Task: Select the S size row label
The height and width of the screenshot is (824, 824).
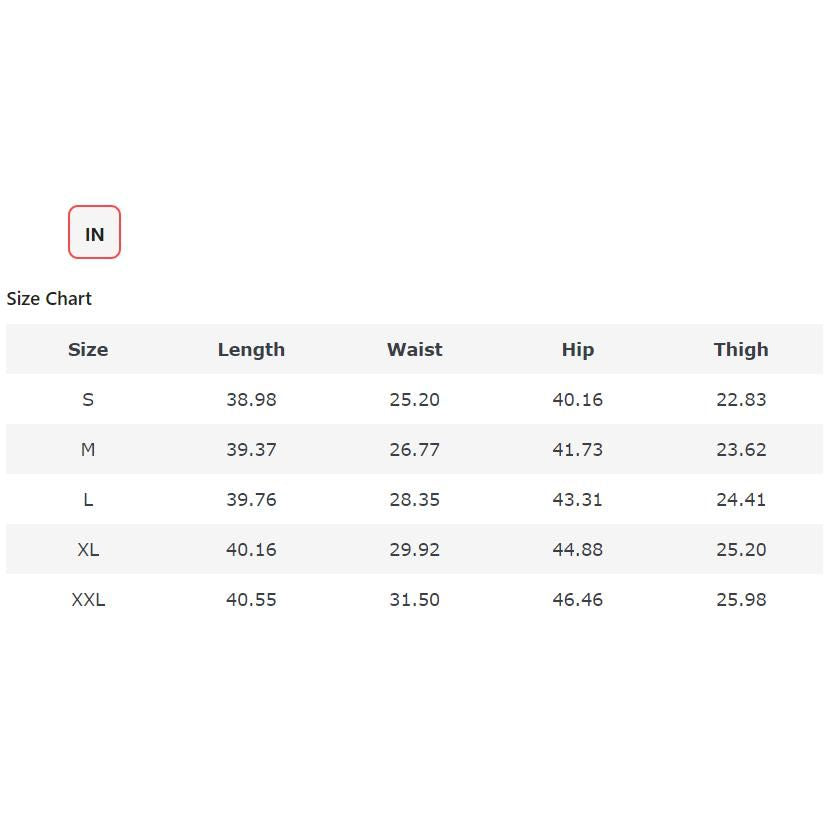Action: (x=88, y=400)
